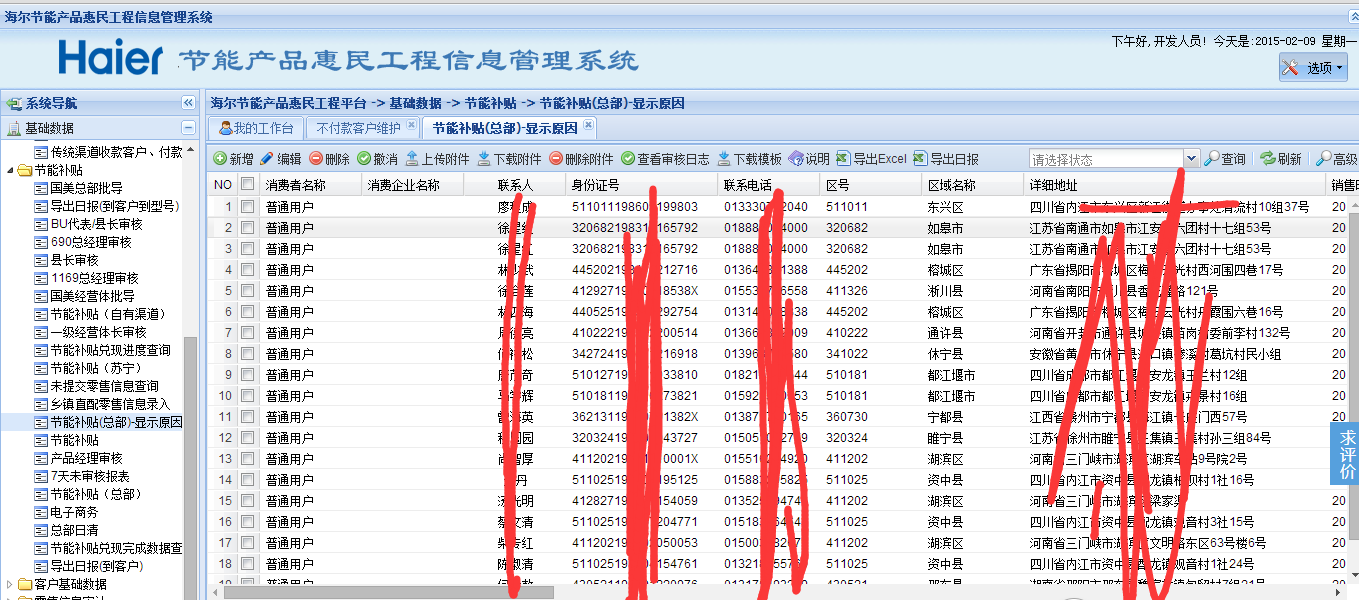
Task: Check the checkbox for row 12
Action: [247, 438]
